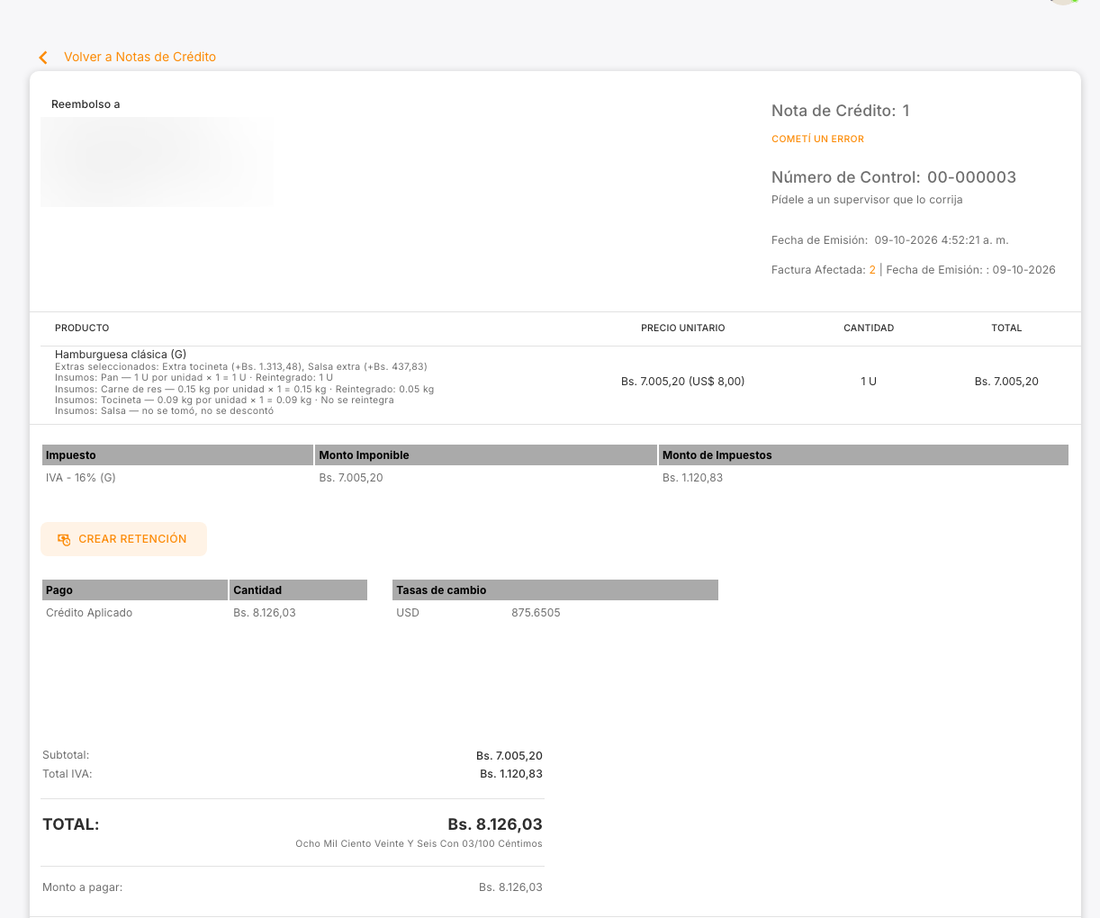Click the Hamburguesa clásica (G) product name
Screen dimensions: 1100x918
(121, 354)
